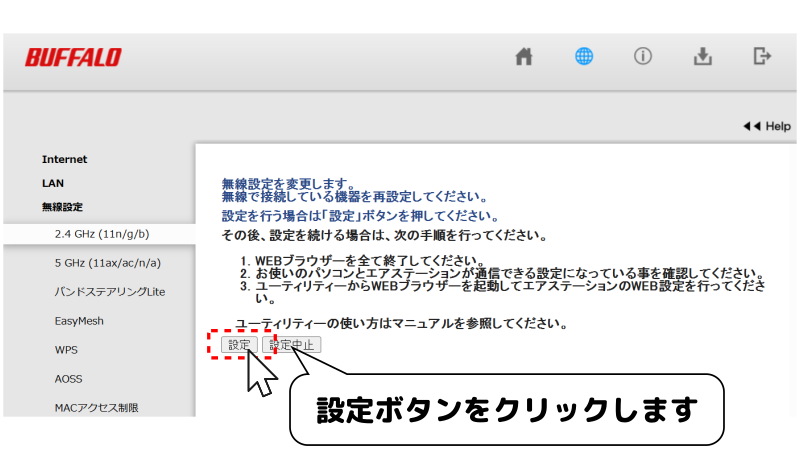Click the text 無線設定を変更します。
The width and height of the screenshot is (800, 450).
(288, 184)
